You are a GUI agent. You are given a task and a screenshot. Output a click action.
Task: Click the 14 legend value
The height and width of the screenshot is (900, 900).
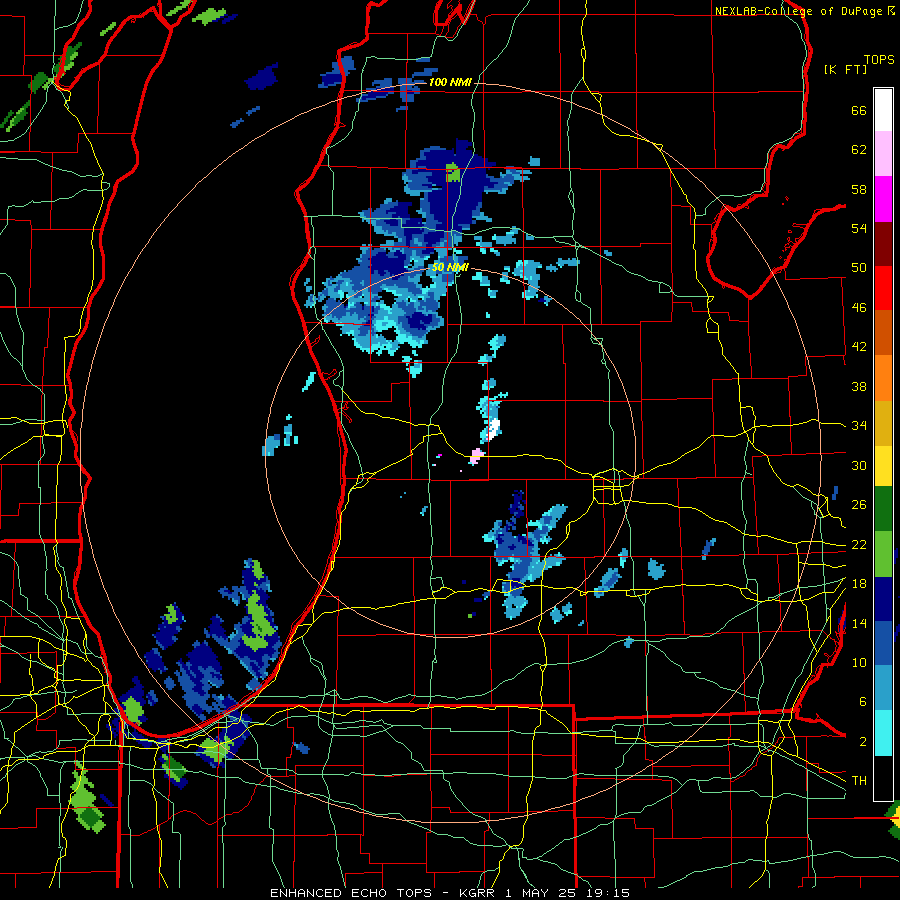859,623
